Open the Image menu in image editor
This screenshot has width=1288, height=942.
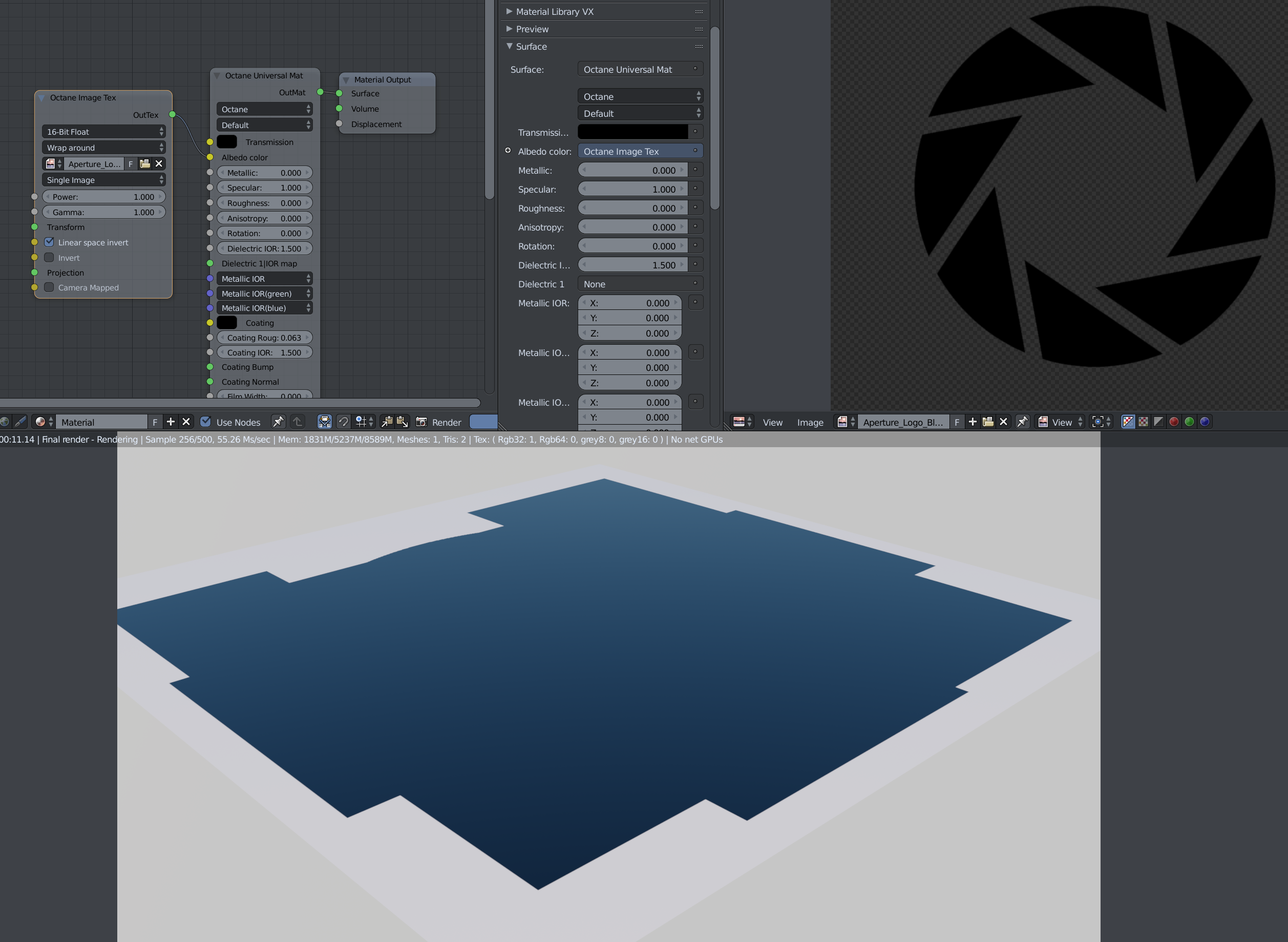coord(810,423)
